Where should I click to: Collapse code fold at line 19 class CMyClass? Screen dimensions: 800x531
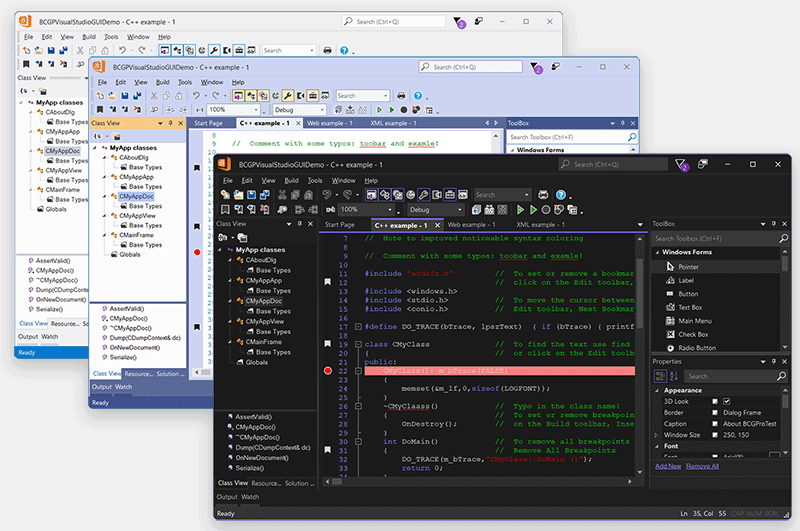point(358,344)
